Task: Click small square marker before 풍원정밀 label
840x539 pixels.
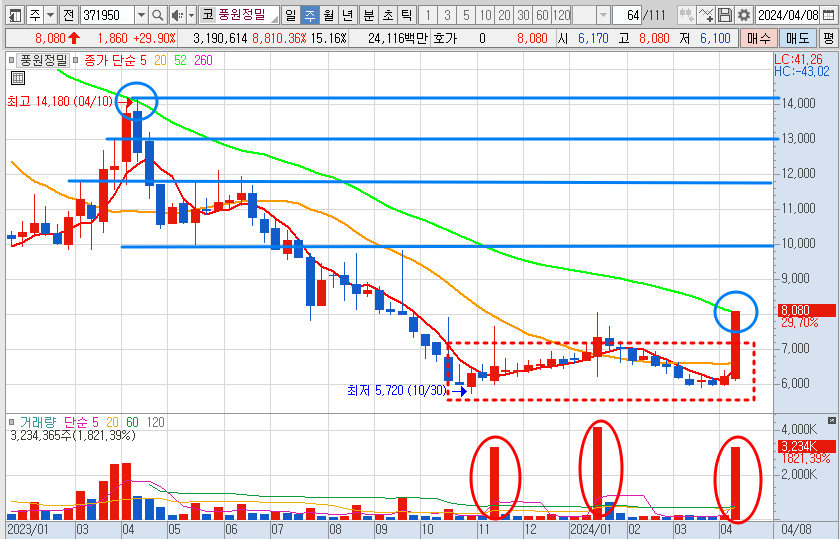Action: point(11,60)
